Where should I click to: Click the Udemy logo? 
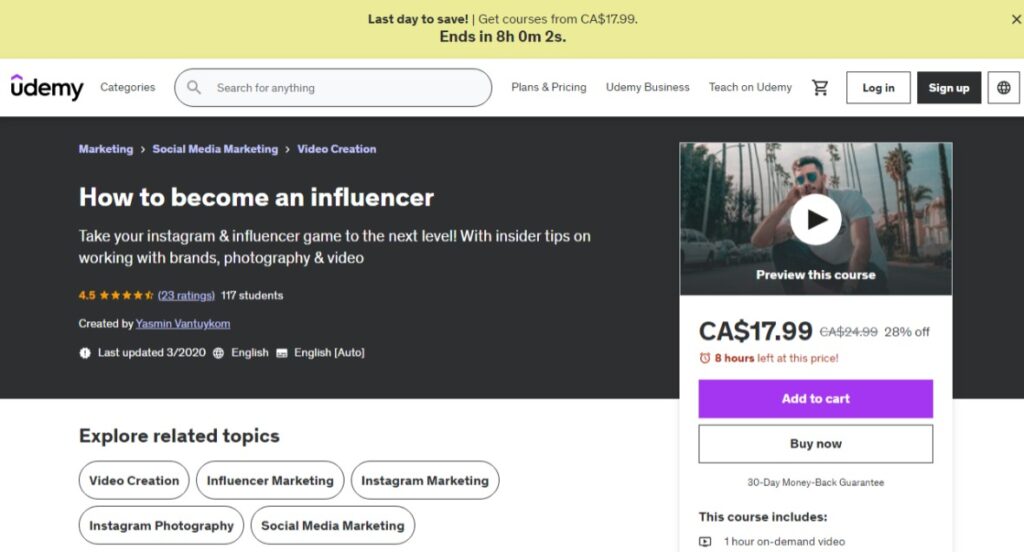tap(47, 88)
